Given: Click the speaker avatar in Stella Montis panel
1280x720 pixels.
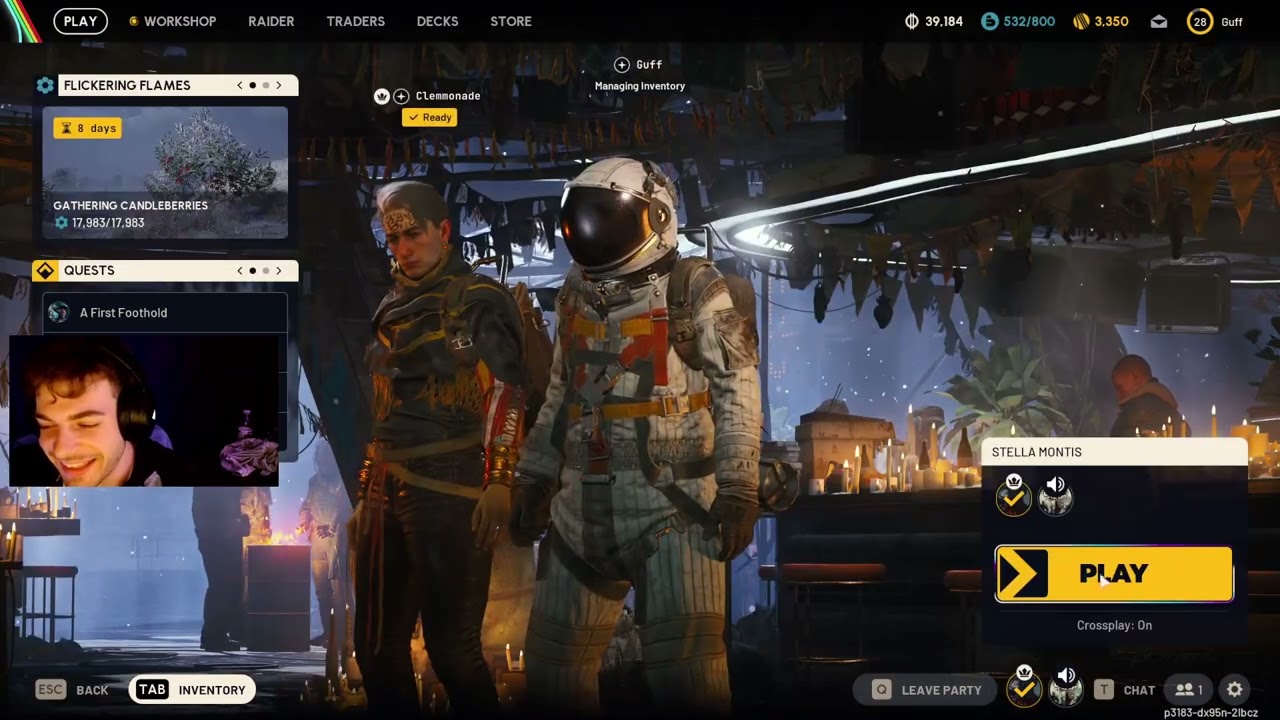Looking at the screenshot, I should pyautogui.click(x=1056, y=496).
